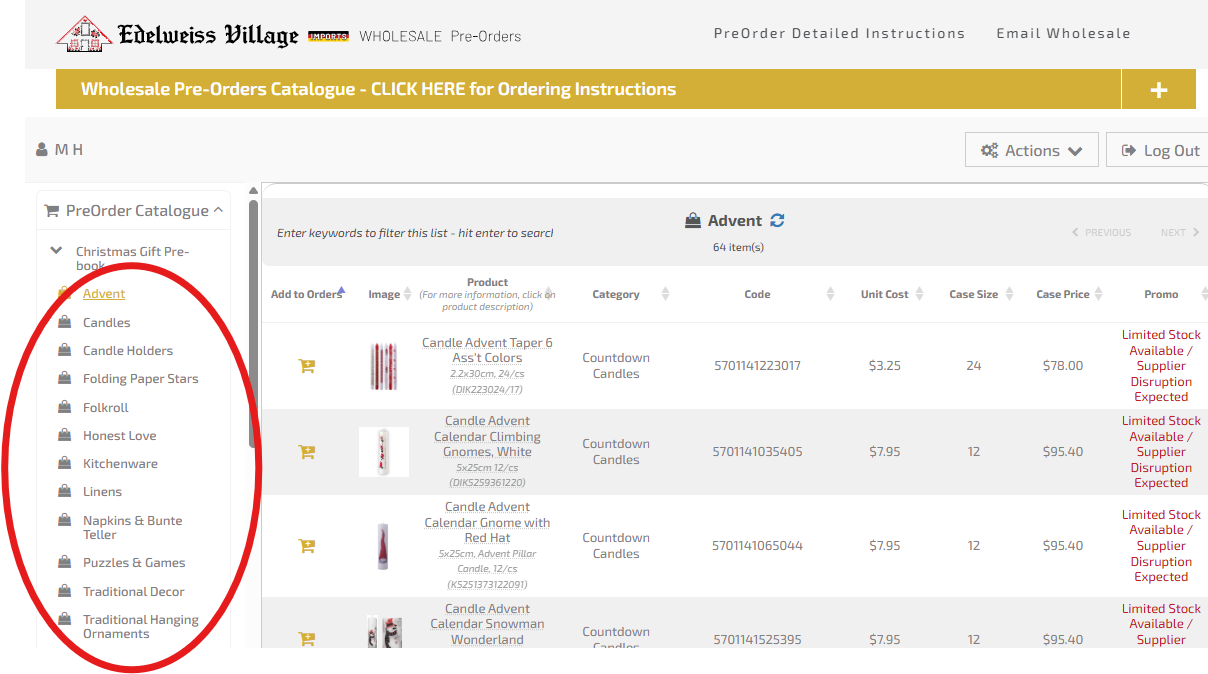1208x674 pixels.
Task: Open the Candles category bag icon
Action: tap(65, 322)
